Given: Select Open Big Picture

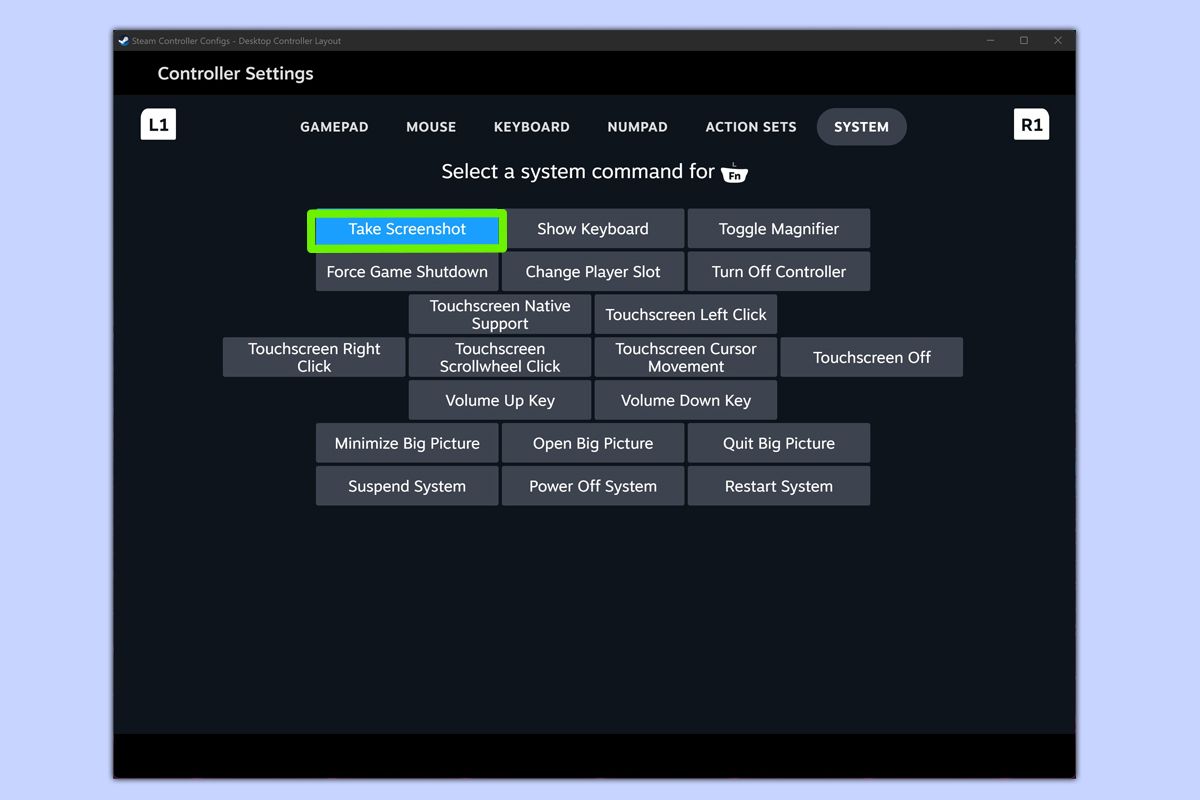Looking at the screenshot, I should [x=592, y=443].
